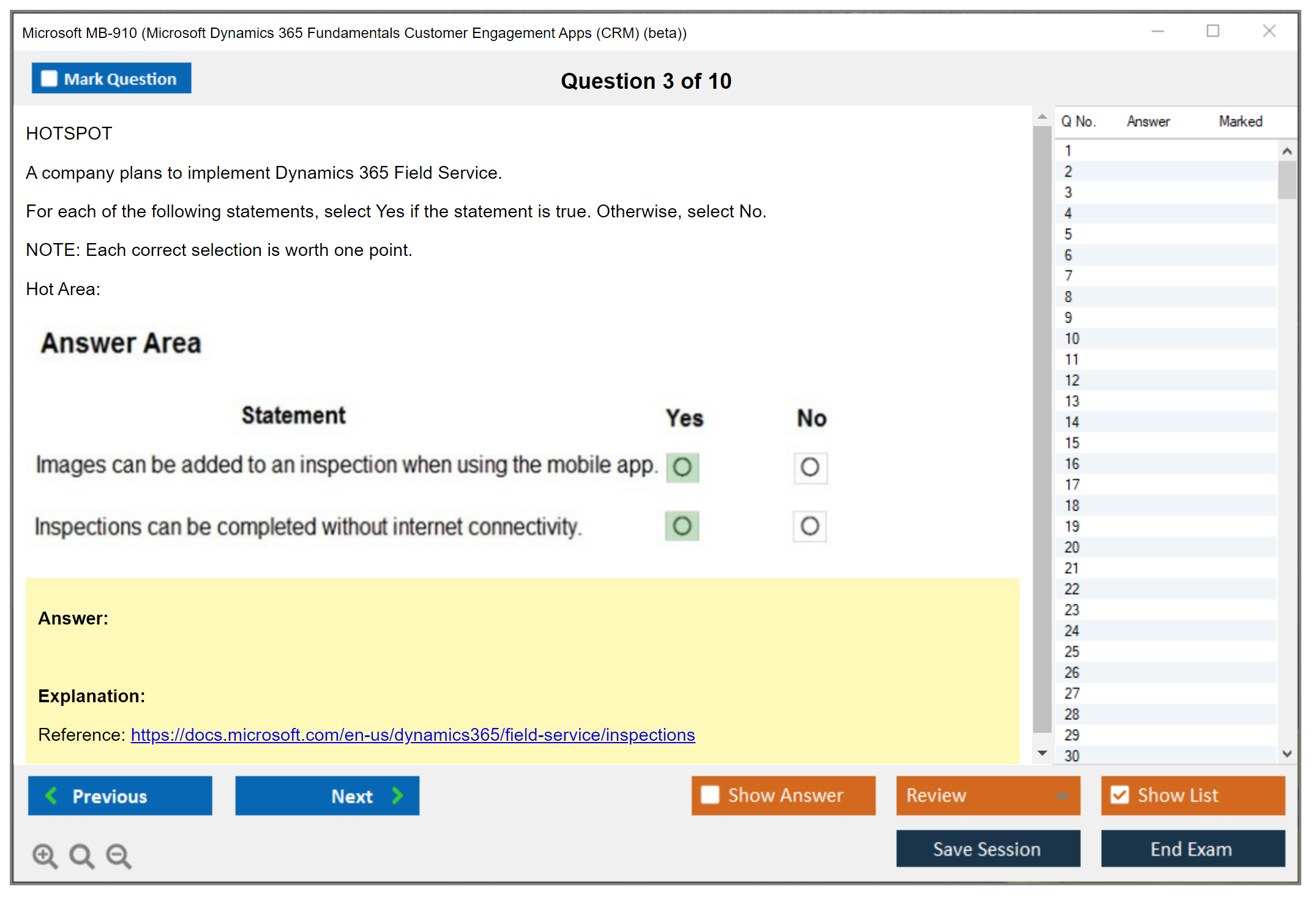1316x900 pixels.
Task: Click the zoom out magnifier icon
Action: 119,855
